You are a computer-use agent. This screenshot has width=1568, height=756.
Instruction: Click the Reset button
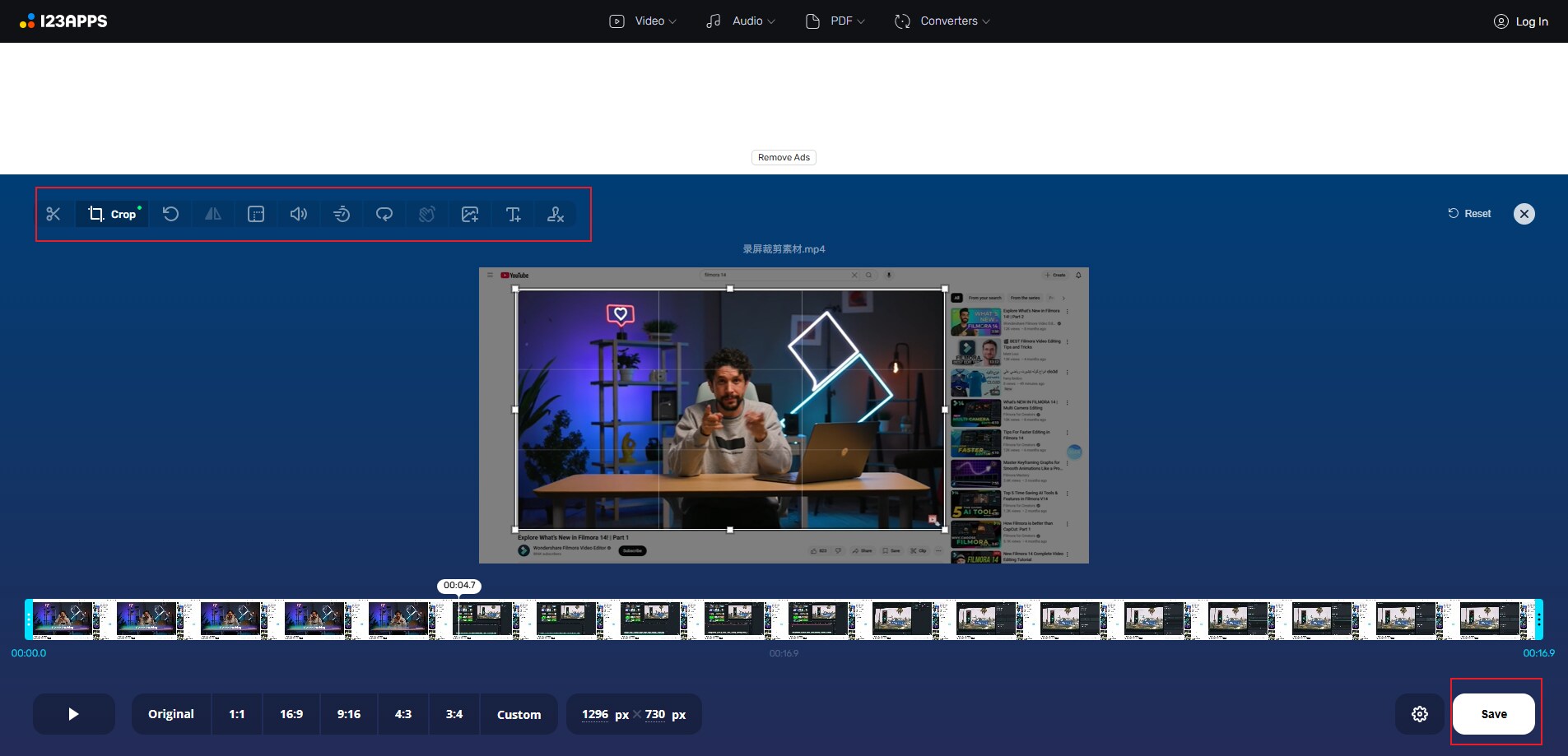click(1469, 214)
